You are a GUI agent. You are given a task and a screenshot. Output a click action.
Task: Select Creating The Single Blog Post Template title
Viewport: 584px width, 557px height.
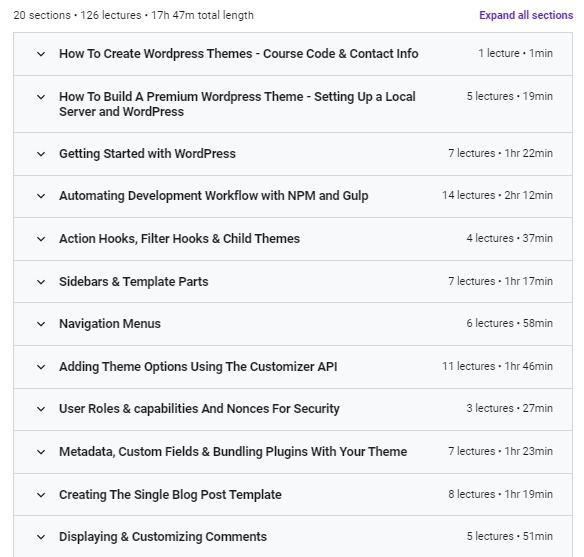[x=170, y=494]
